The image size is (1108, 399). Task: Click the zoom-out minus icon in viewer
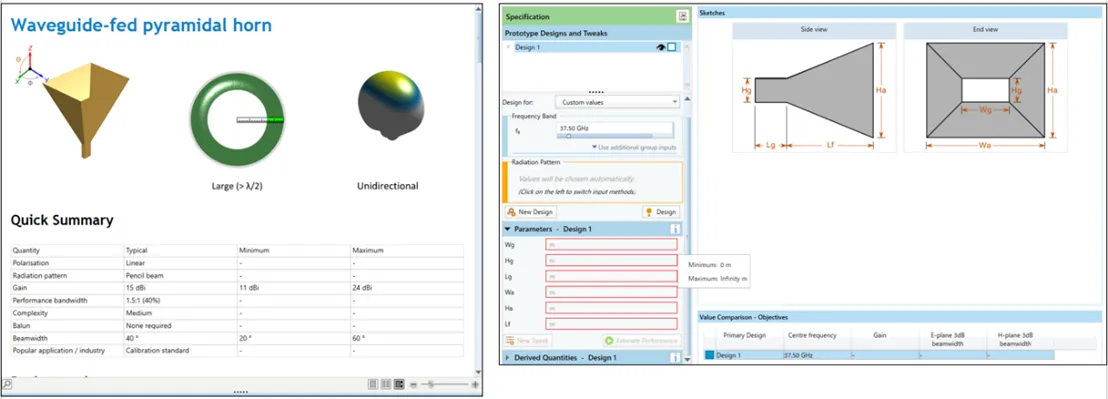click(414, 384)
